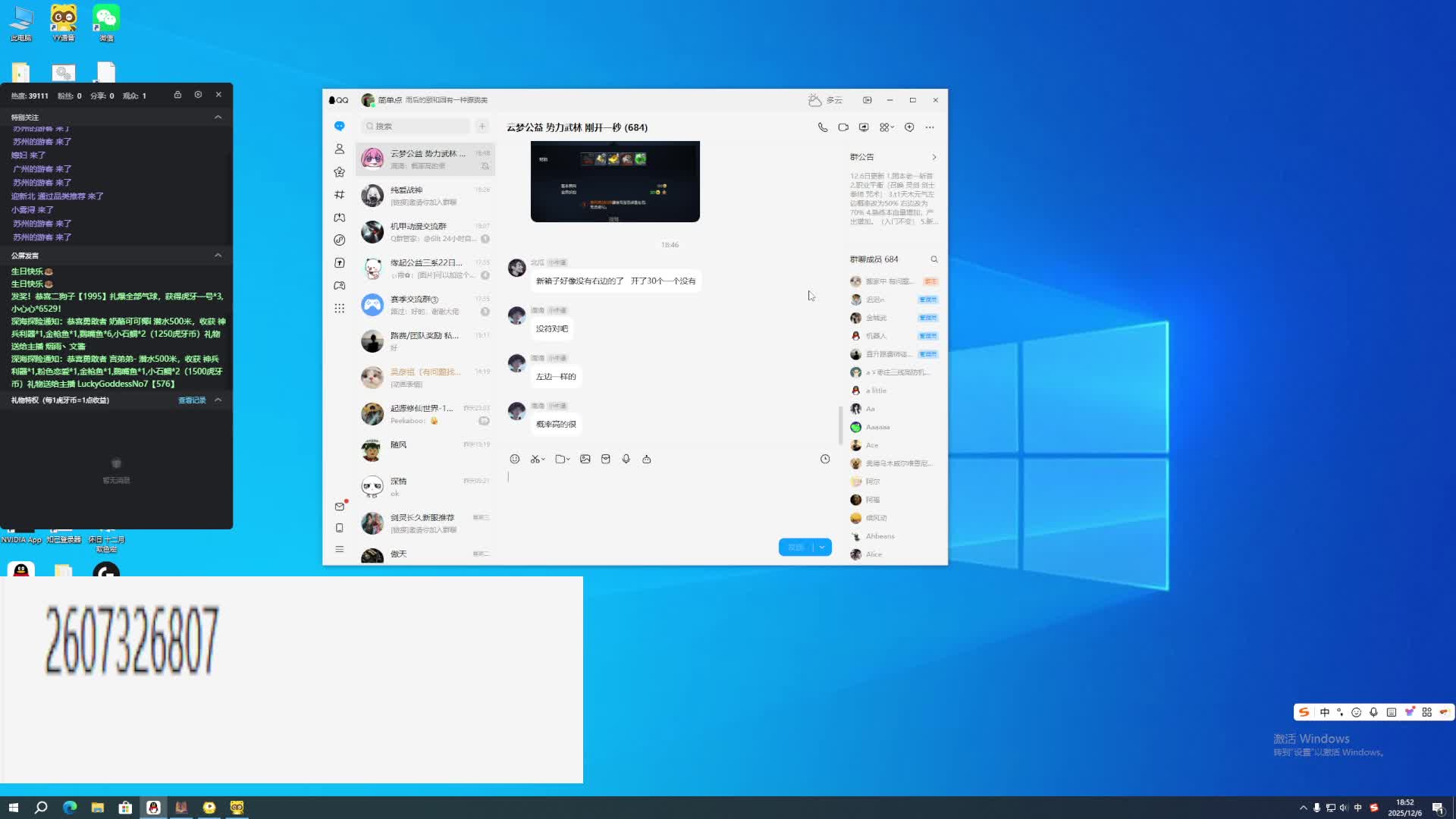1456x819 pixels.
Task: Click the red envelope icon in toolbar
Action: [x=605, y=459]
